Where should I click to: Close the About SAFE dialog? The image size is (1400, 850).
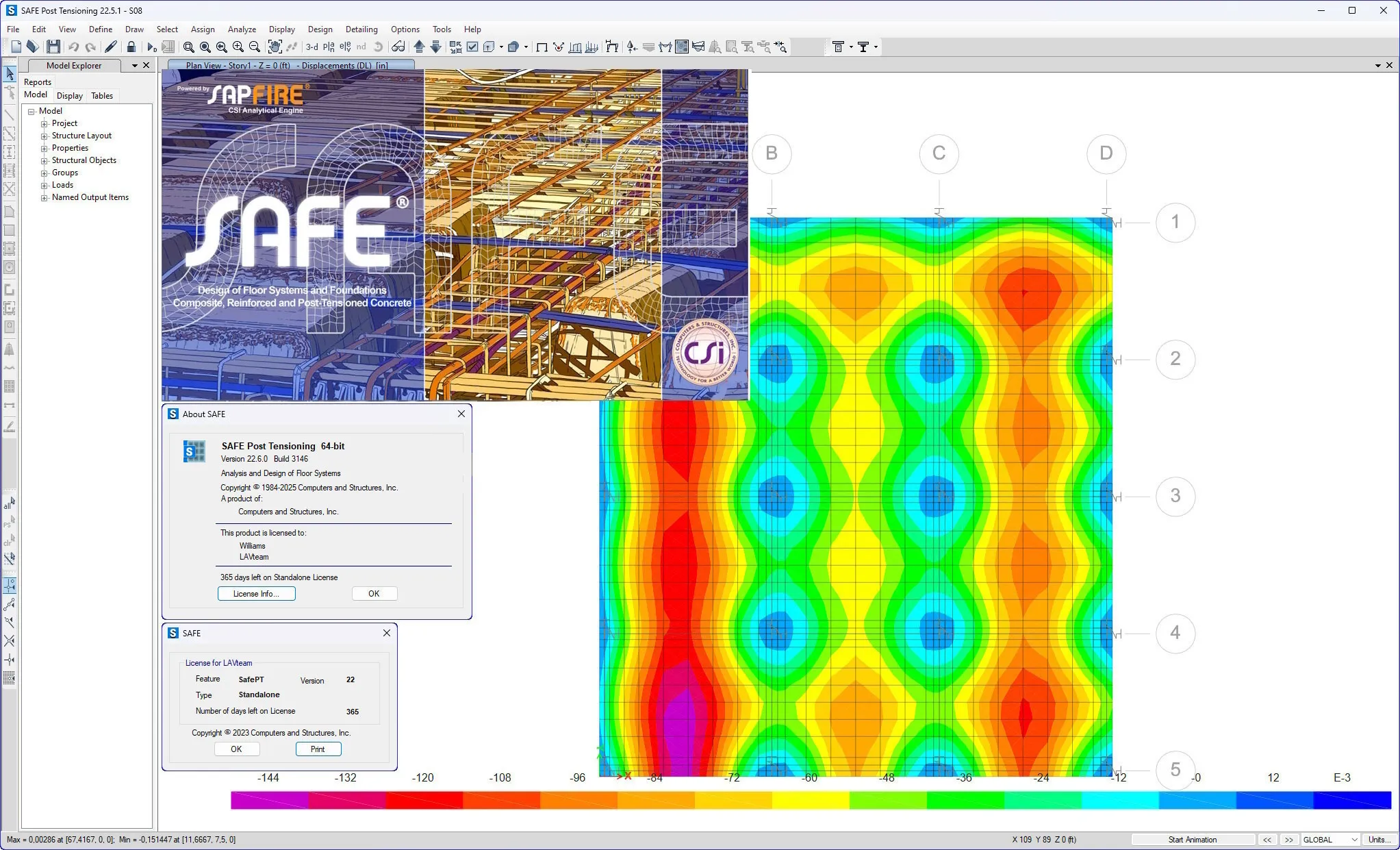(461, 414)
